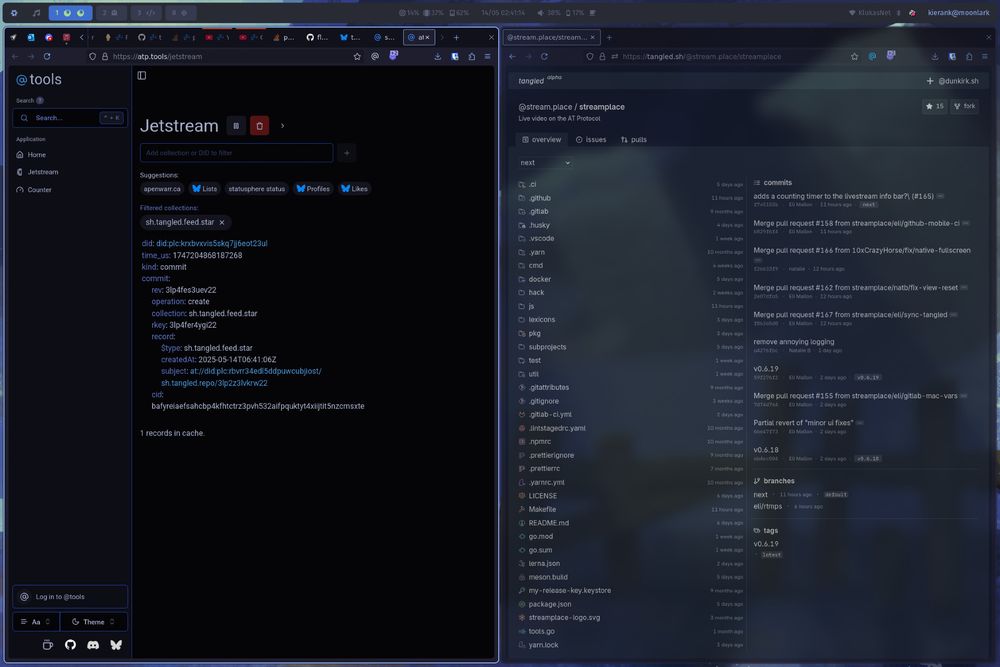
Task: Remove the sh.tangled.feed.star filter
Action: [x=222, y=223]
